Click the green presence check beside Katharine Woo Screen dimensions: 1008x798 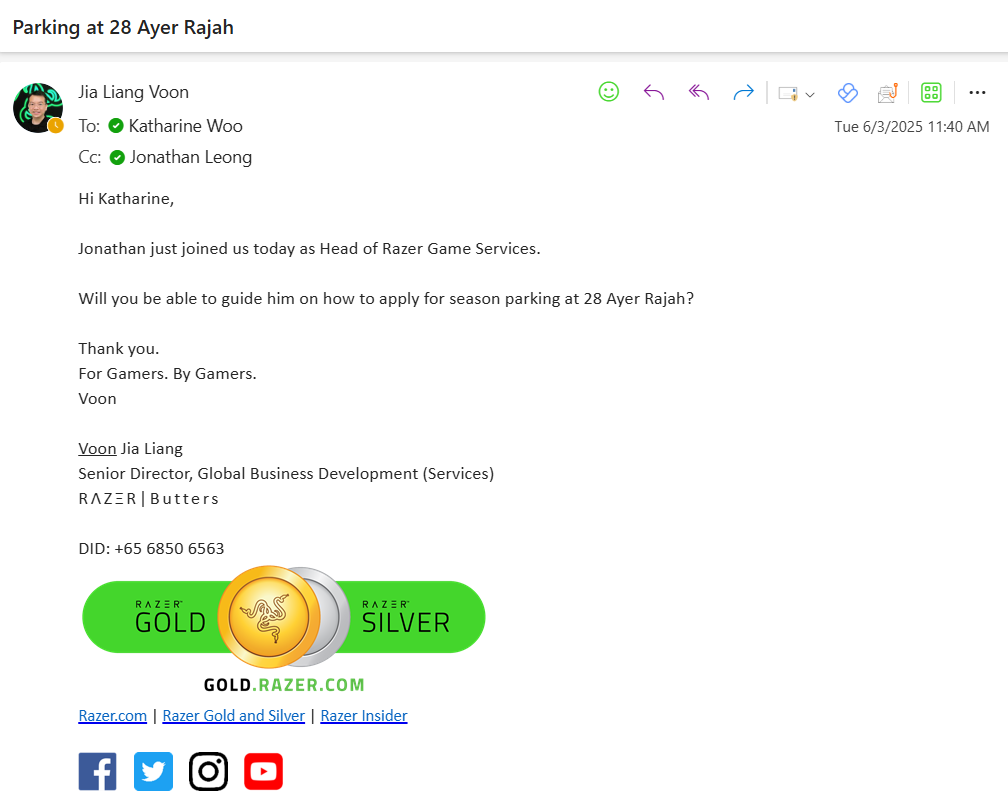(116, 126)
